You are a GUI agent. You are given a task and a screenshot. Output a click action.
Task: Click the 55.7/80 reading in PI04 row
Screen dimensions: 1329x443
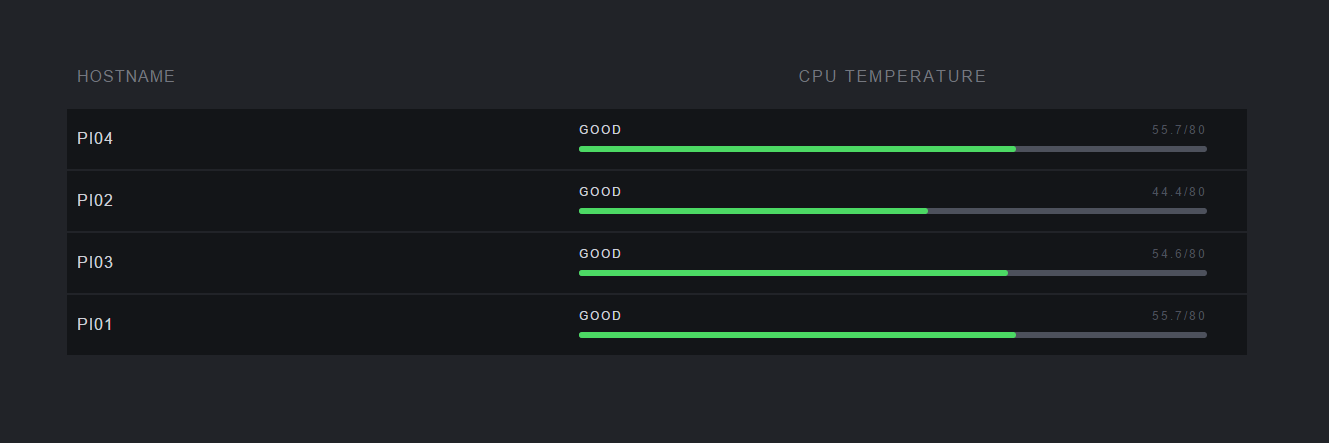1179,130
